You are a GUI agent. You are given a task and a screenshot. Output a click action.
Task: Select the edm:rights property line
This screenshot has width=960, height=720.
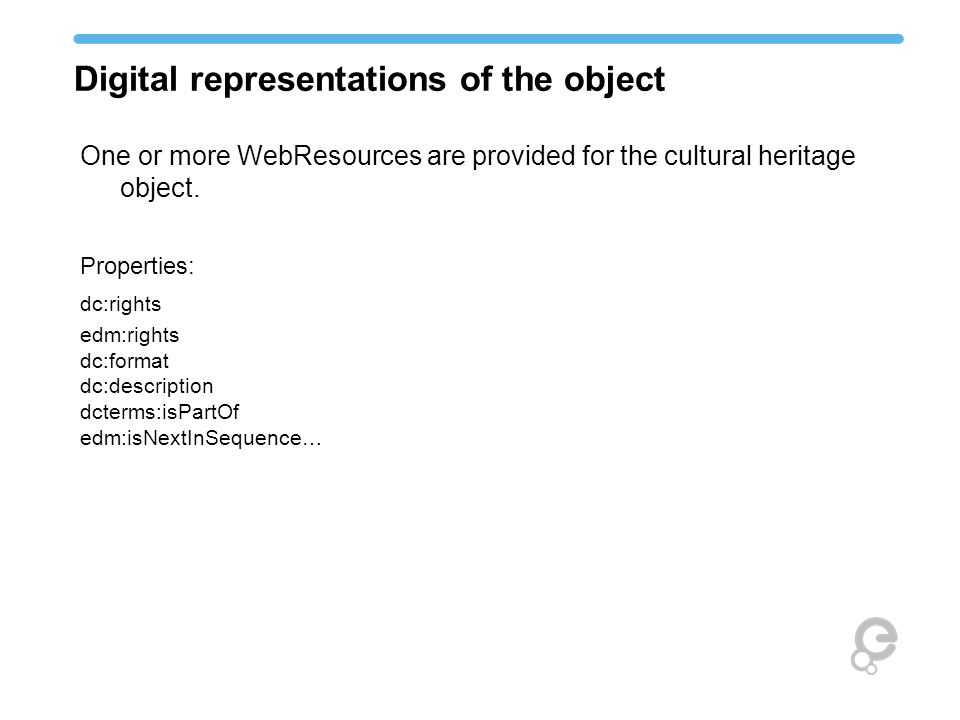[x=129, y=336]
